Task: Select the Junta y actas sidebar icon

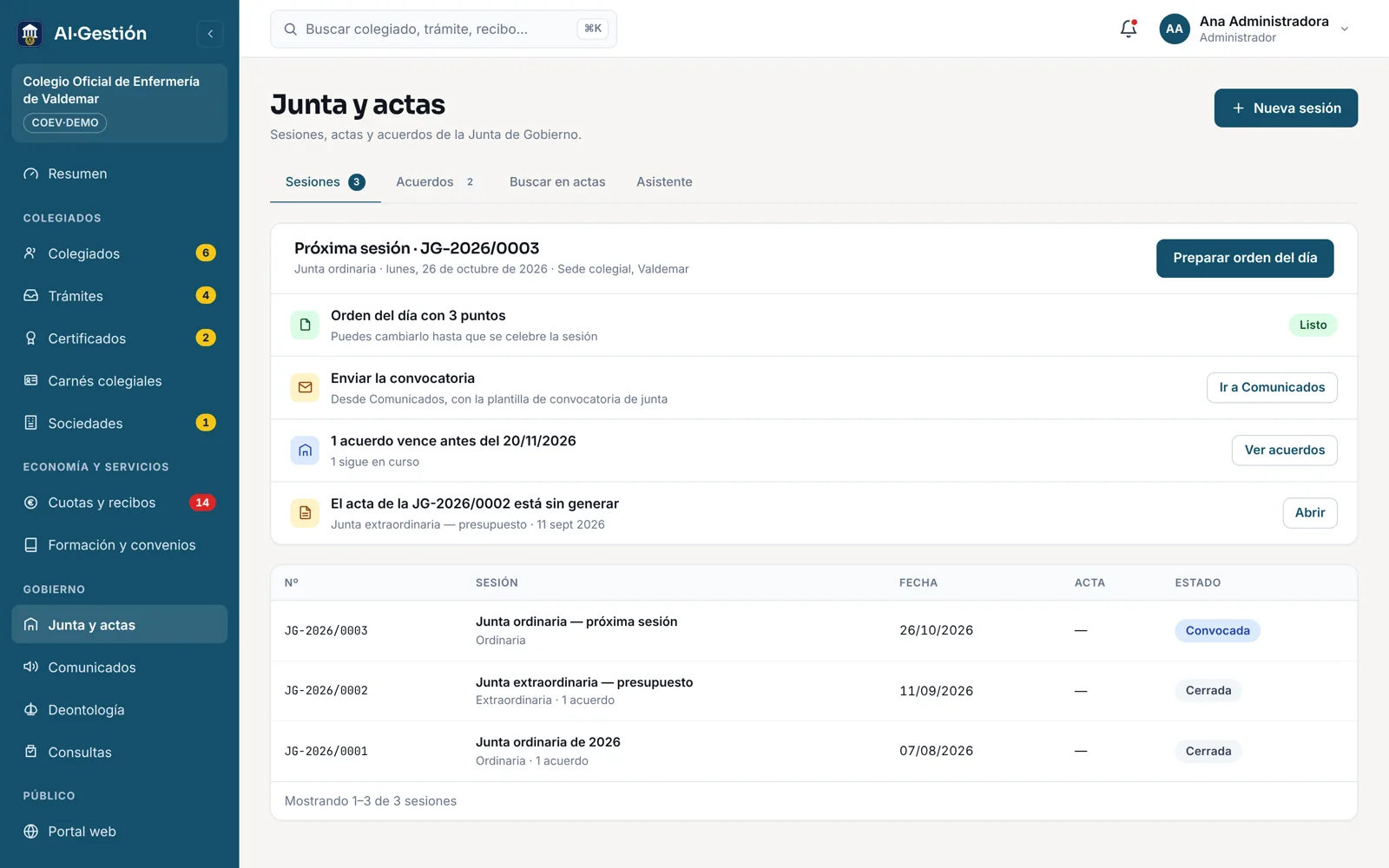Action: click(31, 625)
